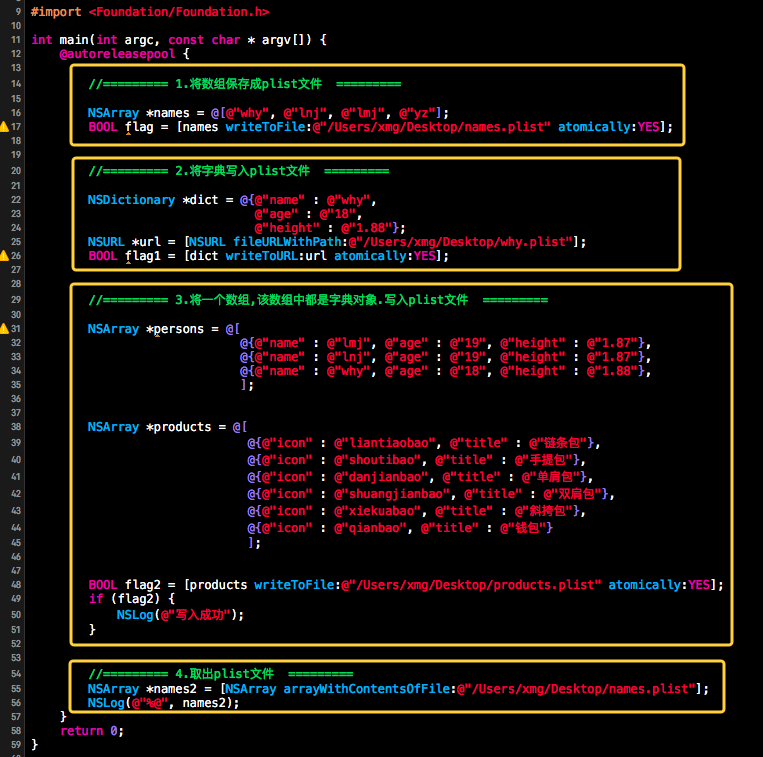Click the @"qianbao" string

coord(370,528)
